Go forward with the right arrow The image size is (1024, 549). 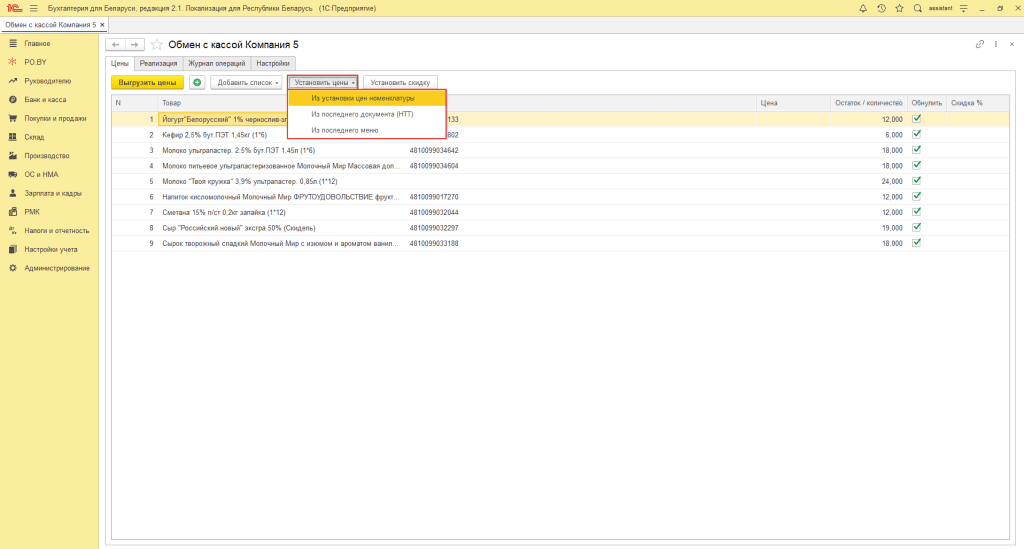pyautogui.click(x=135, y=44)
